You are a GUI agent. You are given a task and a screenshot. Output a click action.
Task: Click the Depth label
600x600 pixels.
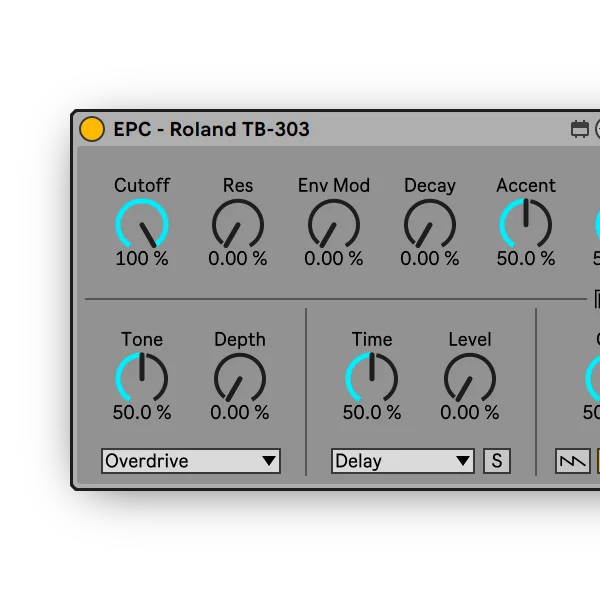[240, 340]
